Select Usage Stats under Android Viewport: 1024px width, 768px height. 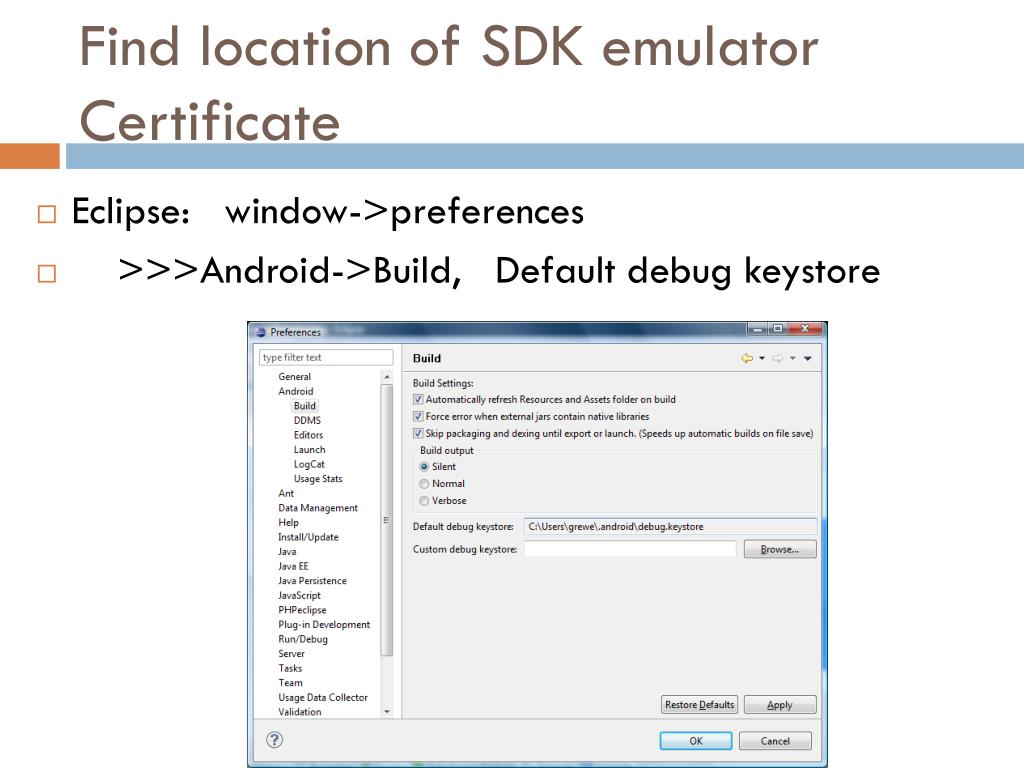(318, 479)
